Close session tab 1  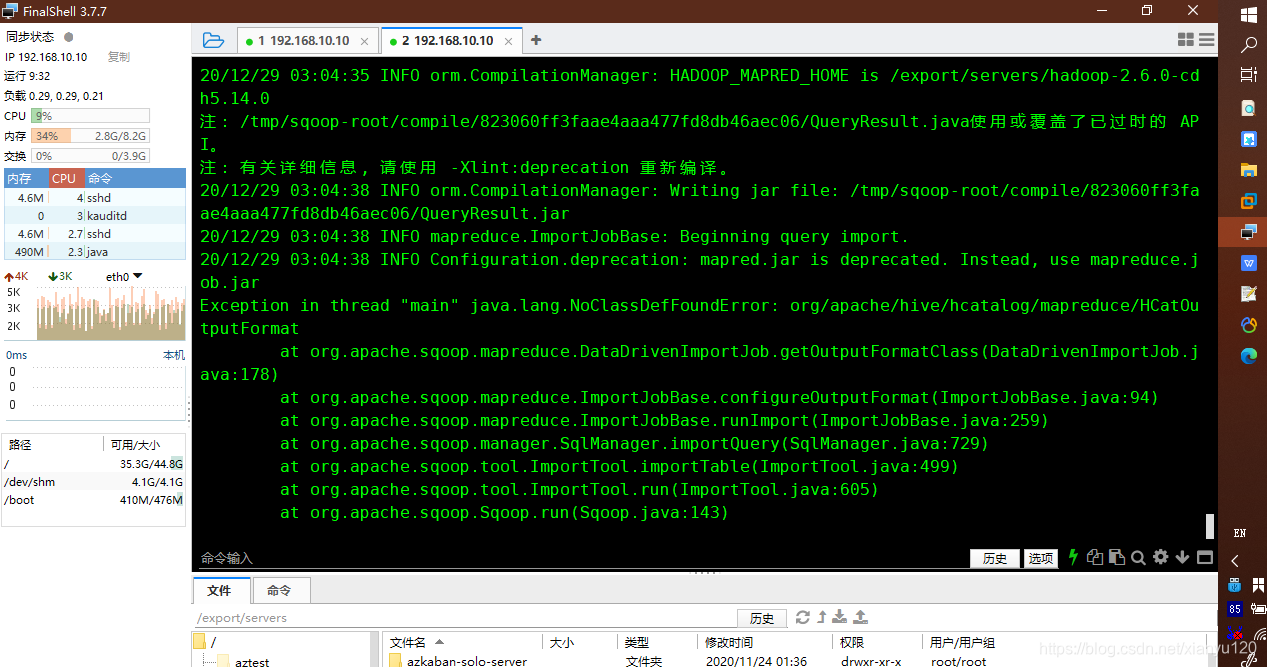point(365,41)
